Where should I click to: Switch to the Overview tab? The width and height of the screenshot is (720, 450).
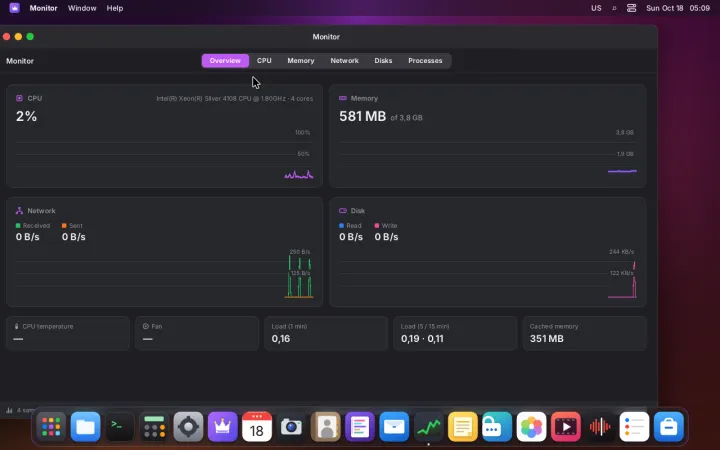point(225,61)
